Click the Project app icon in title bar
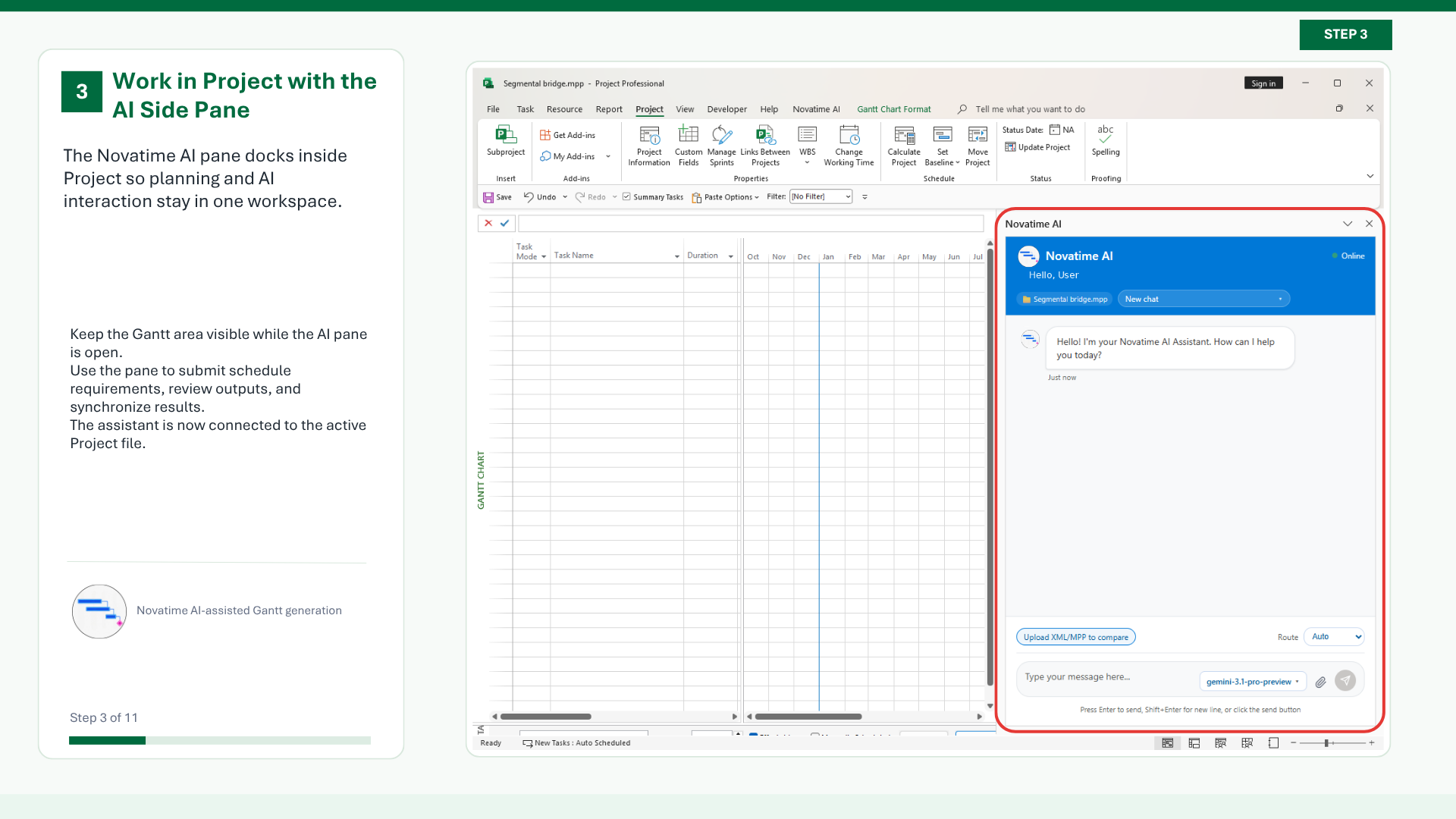The image size is (1456, 819). pos(489,83)
